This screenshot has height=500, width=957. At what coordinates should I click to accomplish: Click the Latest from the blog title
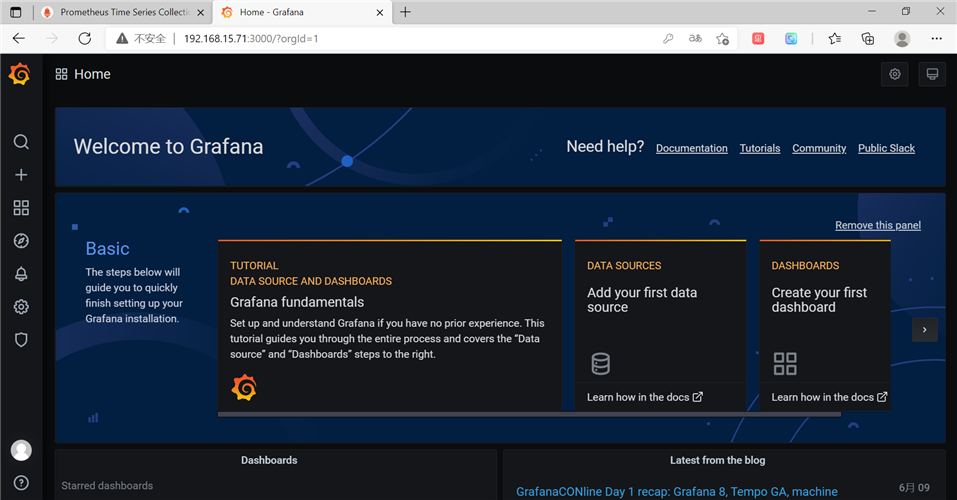coord(717,460)
